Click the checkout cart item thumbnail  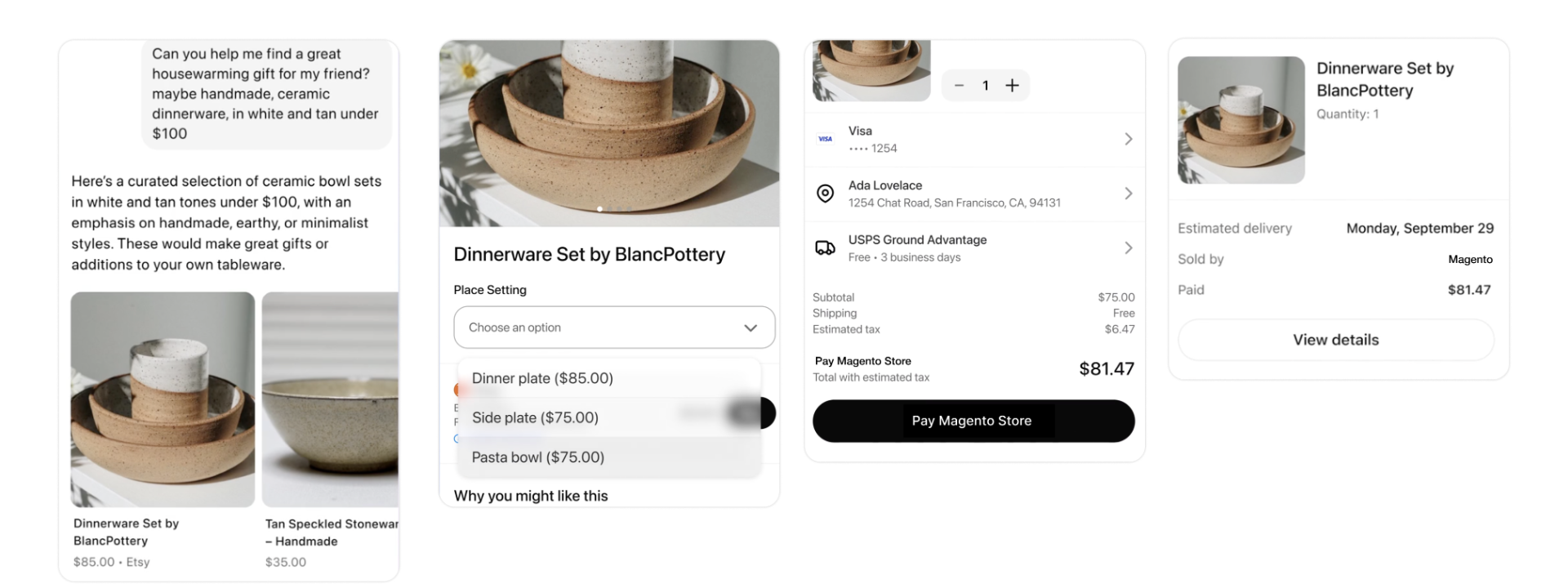(x=871, y=70)
